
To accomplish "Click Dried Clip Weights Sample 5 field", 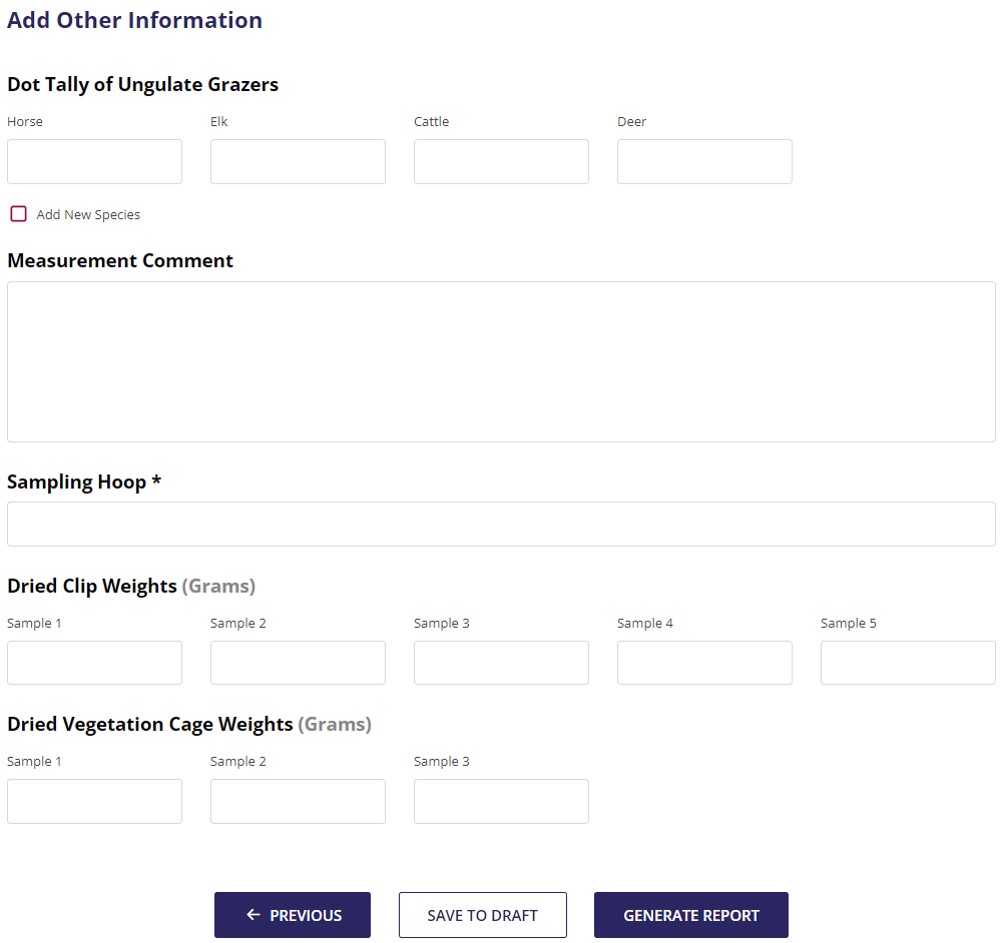I will click(x=908, y=663).
